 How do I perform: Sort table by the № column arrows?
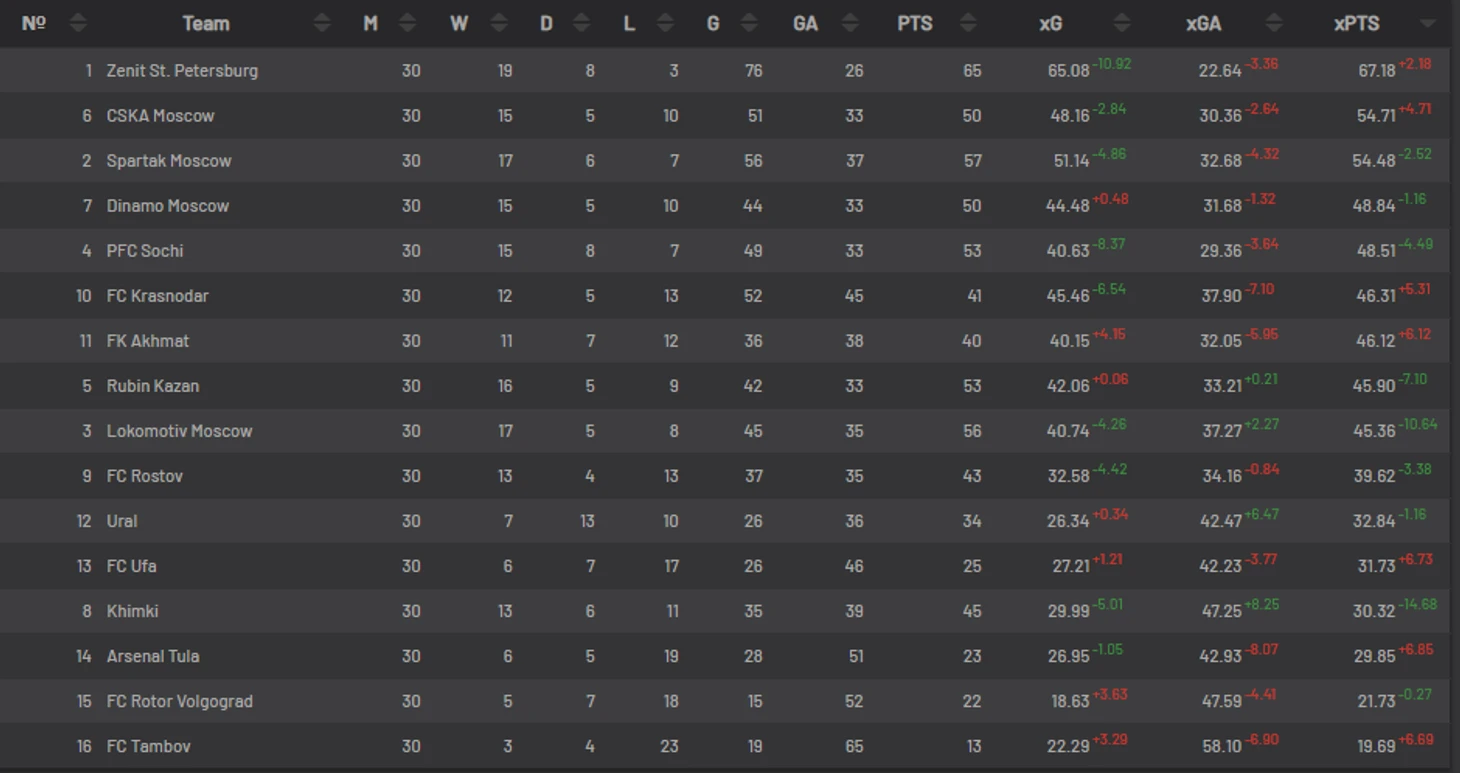coord(78,23)
